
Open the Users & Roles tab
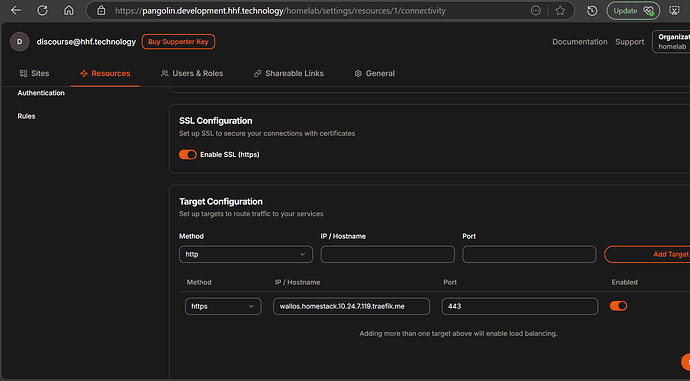point(192,73)
